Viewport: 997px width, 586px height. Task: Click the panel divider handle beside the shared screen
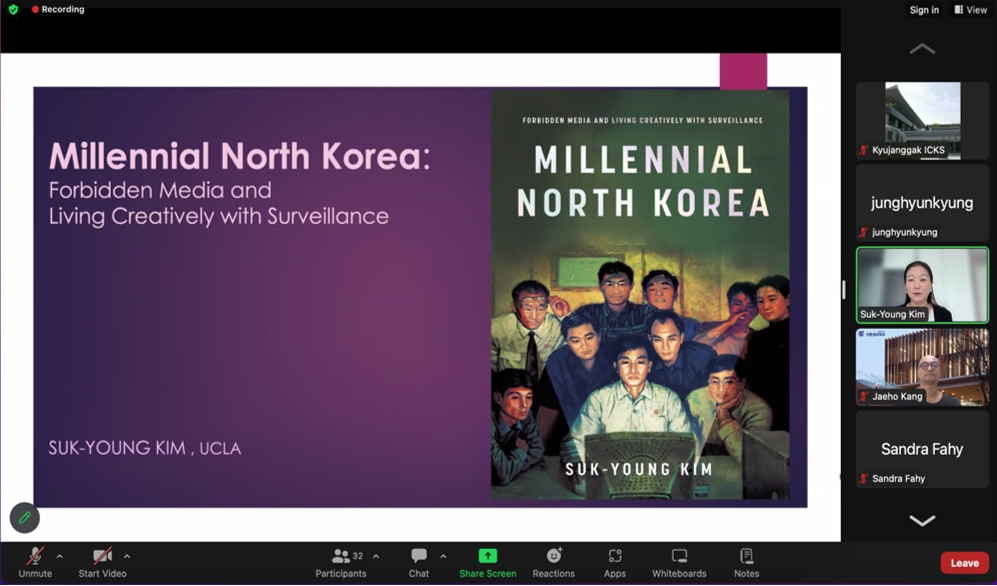click(844, 290)
